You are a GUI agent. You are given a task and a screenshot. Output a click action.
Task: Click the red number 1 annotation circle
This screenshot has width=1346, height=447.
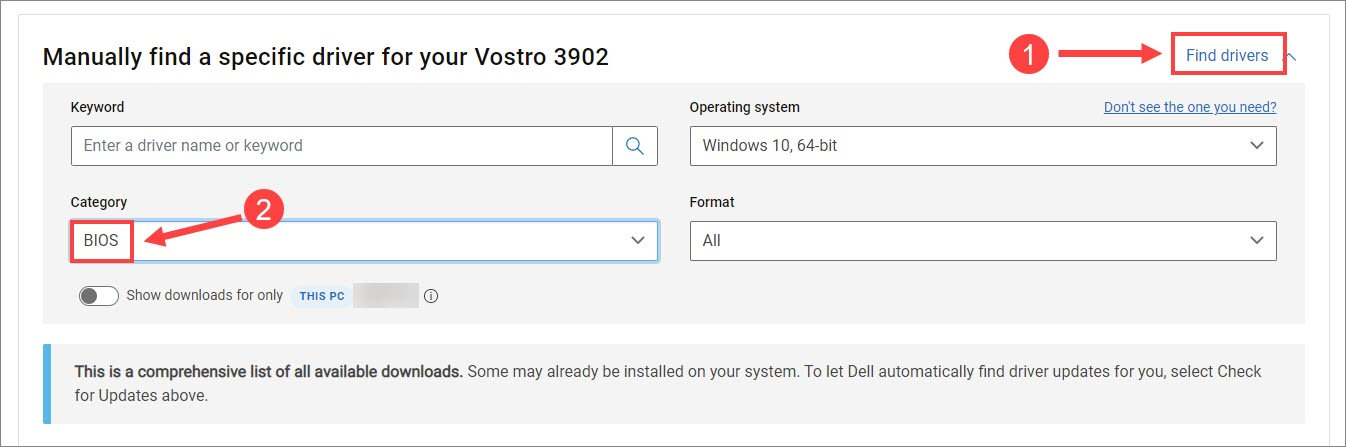pyautogui.click(x=1029, y=55)
